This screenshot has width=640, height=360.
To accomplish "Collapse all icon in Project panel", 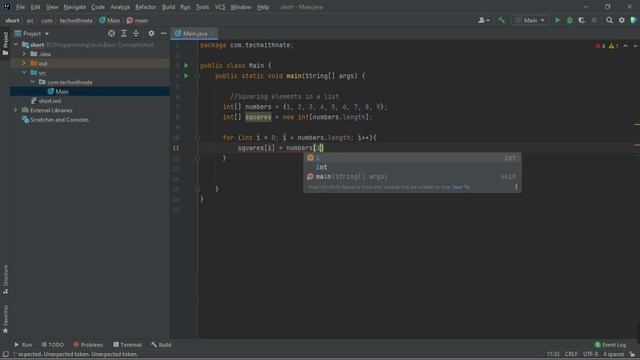I will point(136,33).
